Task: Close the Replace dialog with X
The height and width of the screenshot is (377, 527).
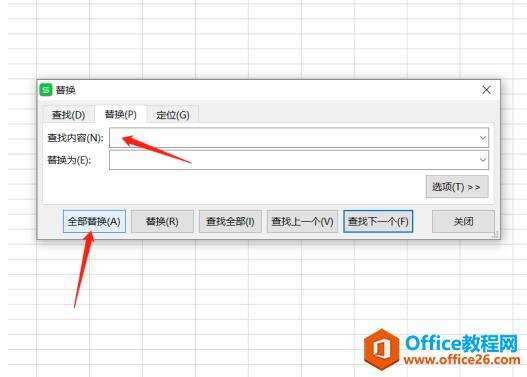Action: (x=486, y=90)
